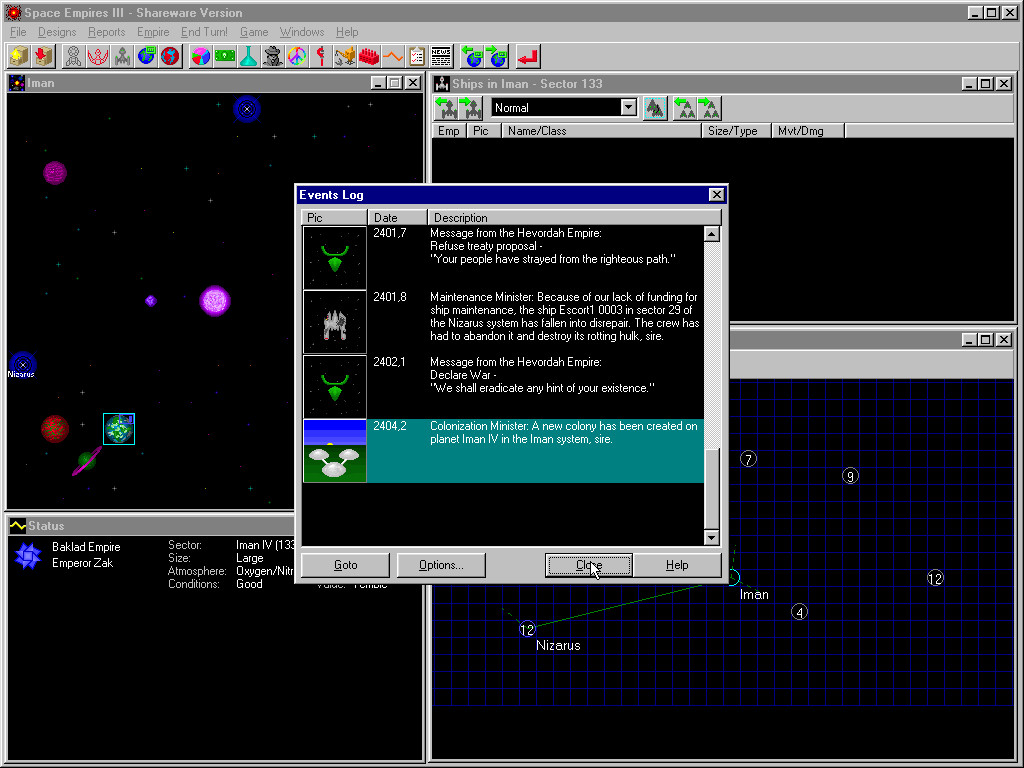Open the NEWS events log icon
Image resolution: width=1024 pixels, height=768 pixels.
coord(441,56)
